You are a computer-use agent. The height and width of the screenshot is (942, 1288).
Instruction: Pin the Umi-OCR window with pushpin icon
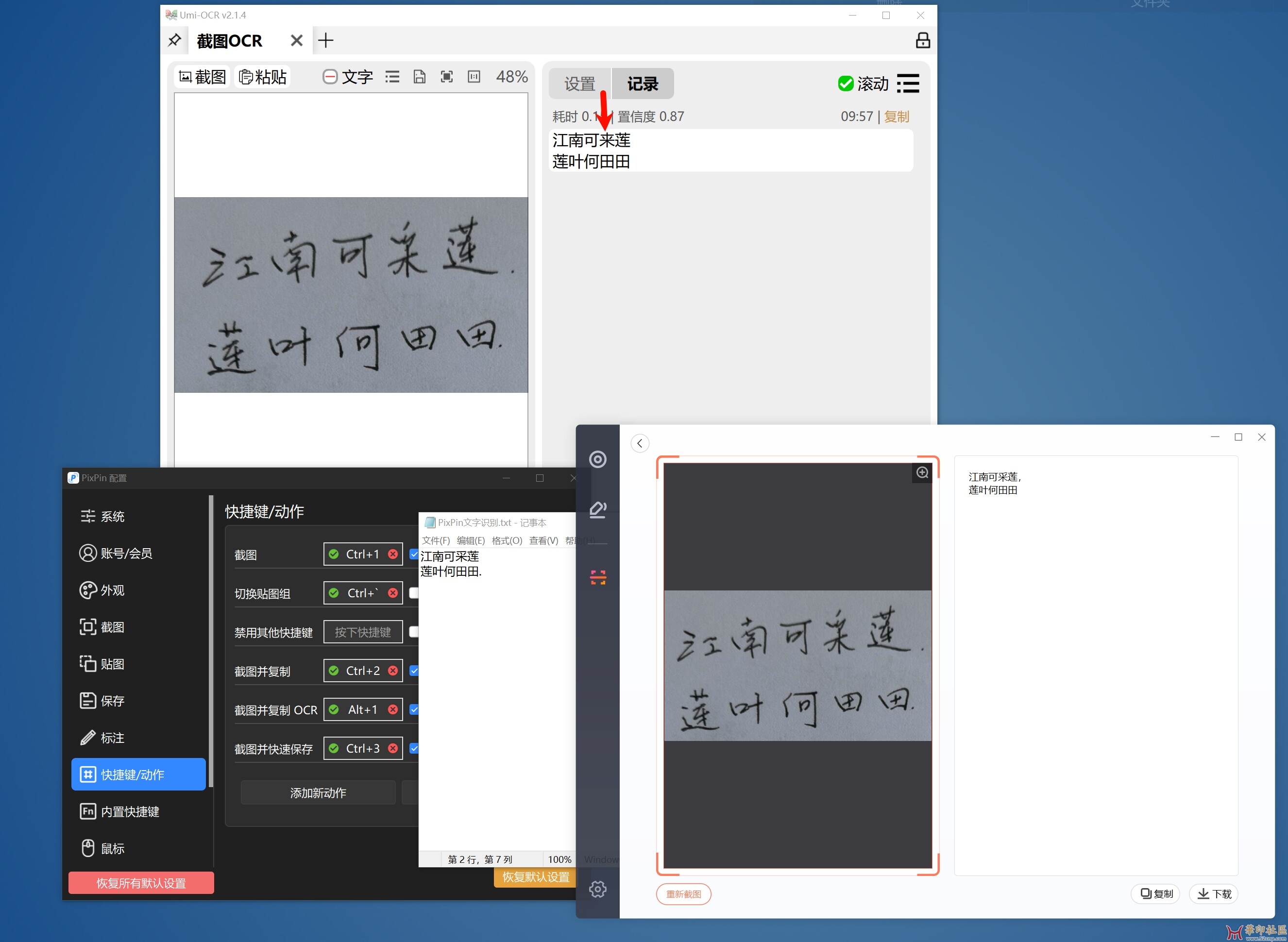tap(174, 40)
